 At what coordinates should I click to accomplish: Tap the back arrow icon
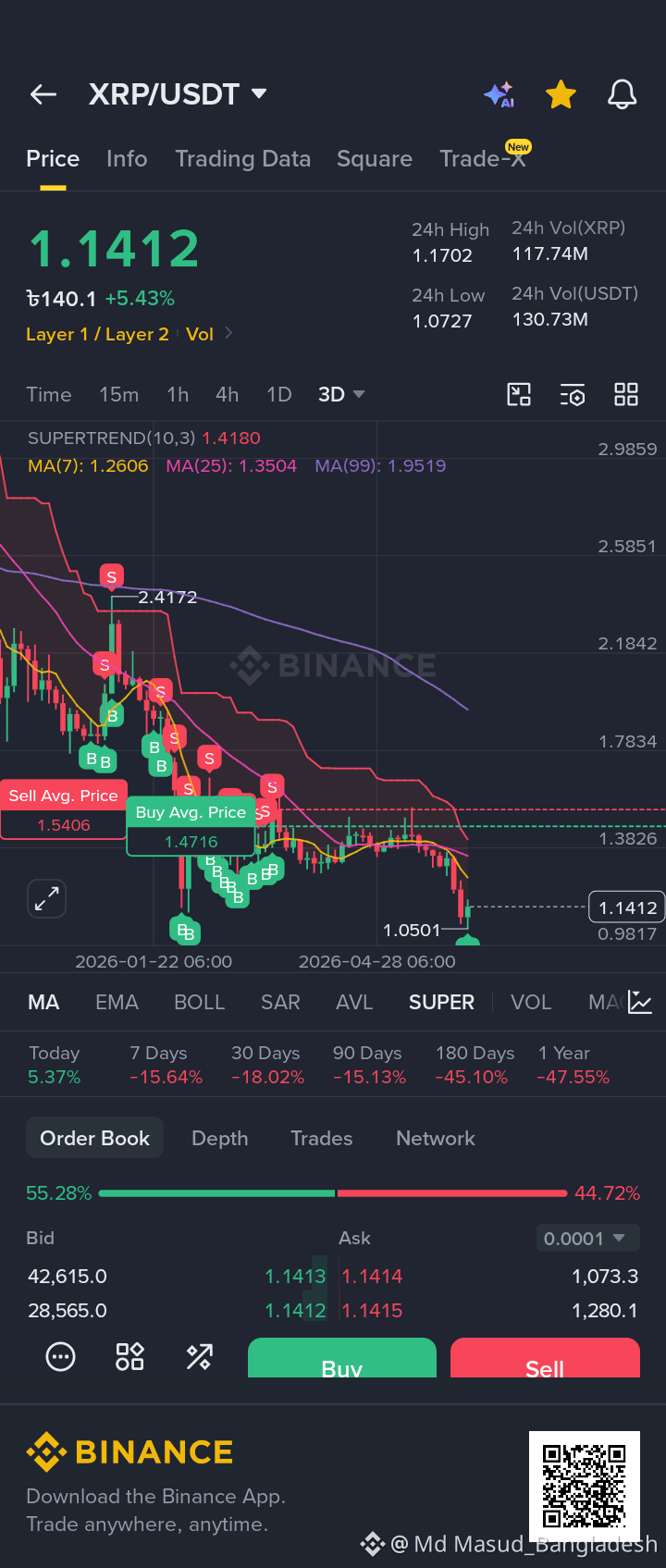(x=43, y=94)
